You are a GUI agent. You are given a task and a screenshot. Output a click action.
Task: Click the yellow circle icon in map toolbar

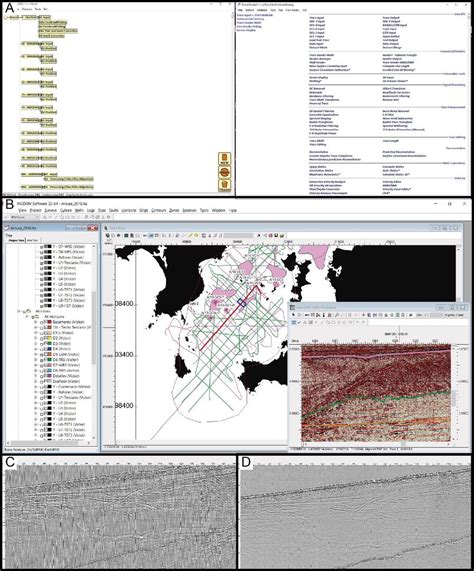[x=196, y=236]
